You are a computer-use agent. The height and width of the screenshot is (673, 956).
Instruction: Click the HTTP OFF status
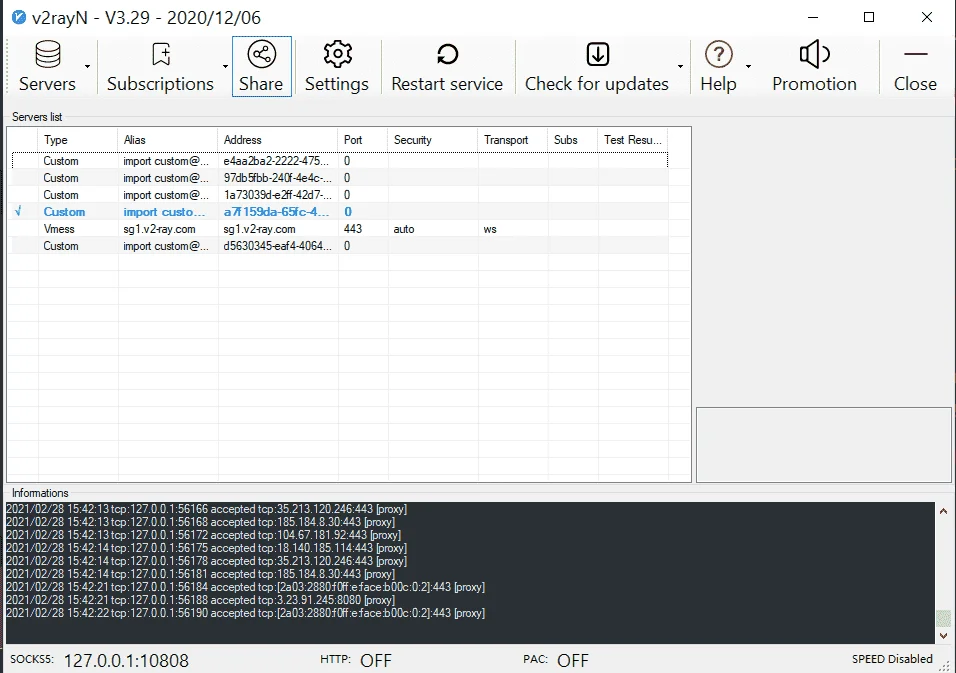point(376,661)
